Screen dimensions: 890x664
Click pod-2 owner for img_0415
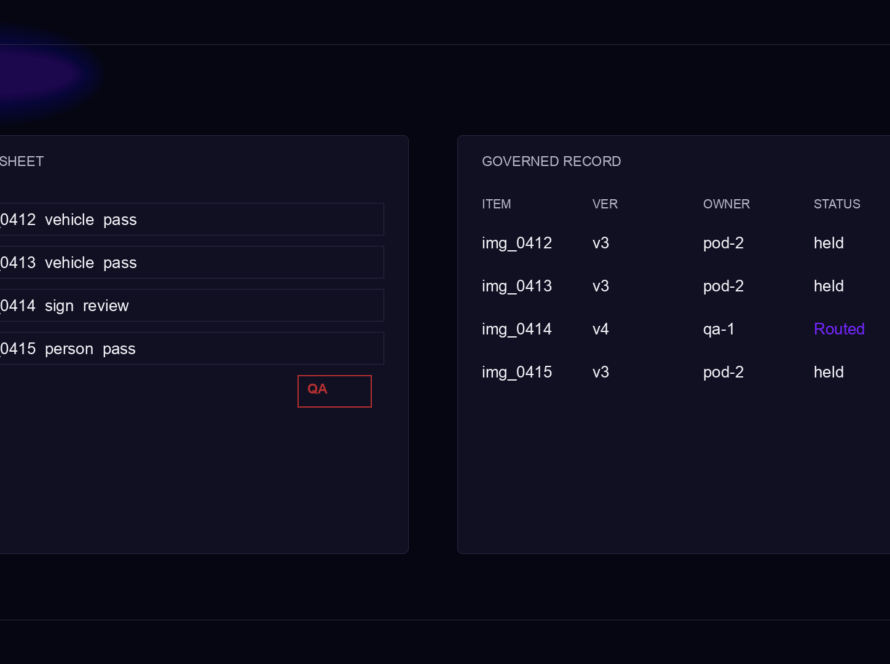pyautogui.click(x=723, y=373)
